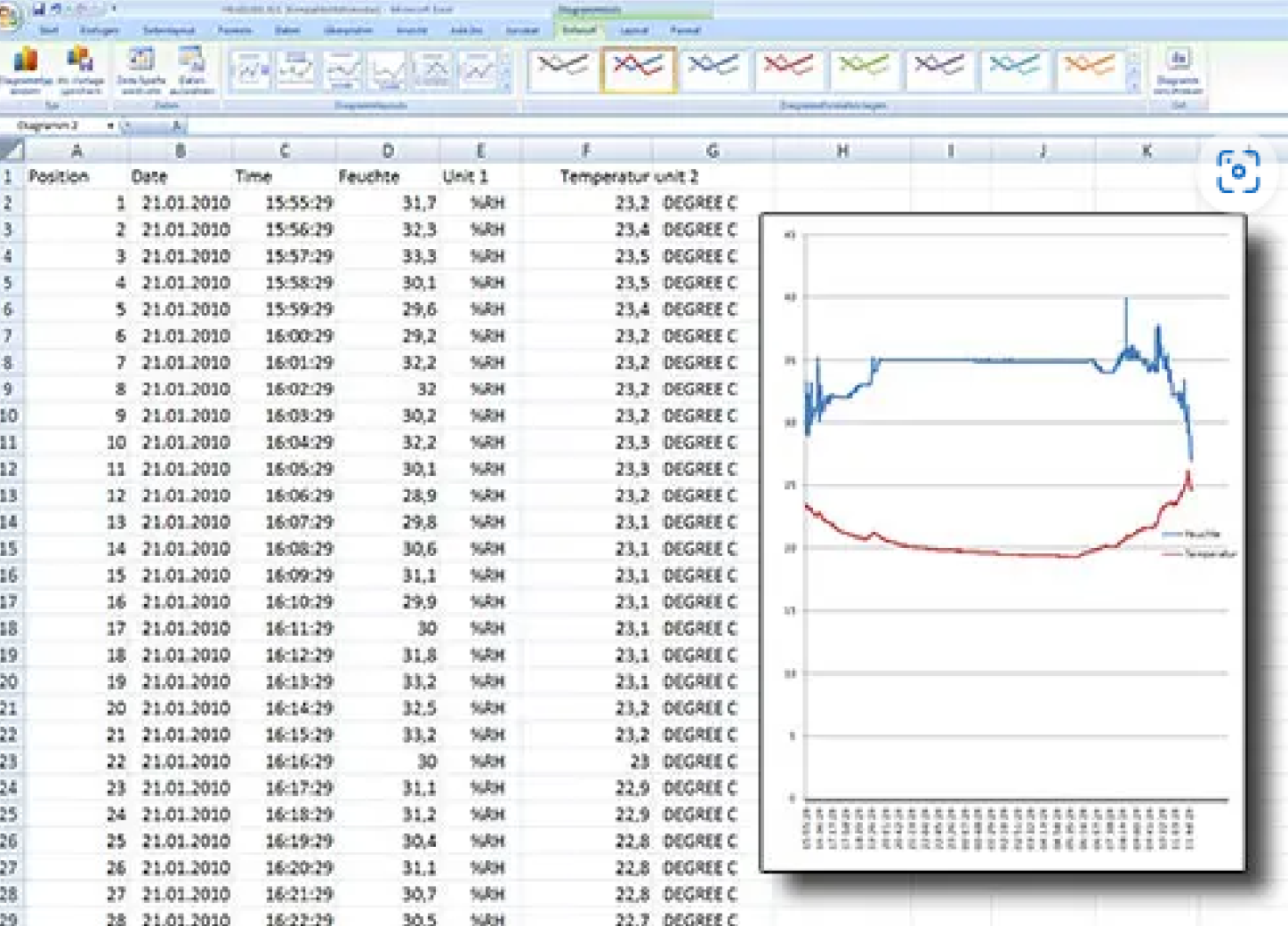The height and width of the screenshot is (926, 1288).
Task: Open the Layout ribbon tab
Action: 633,30
